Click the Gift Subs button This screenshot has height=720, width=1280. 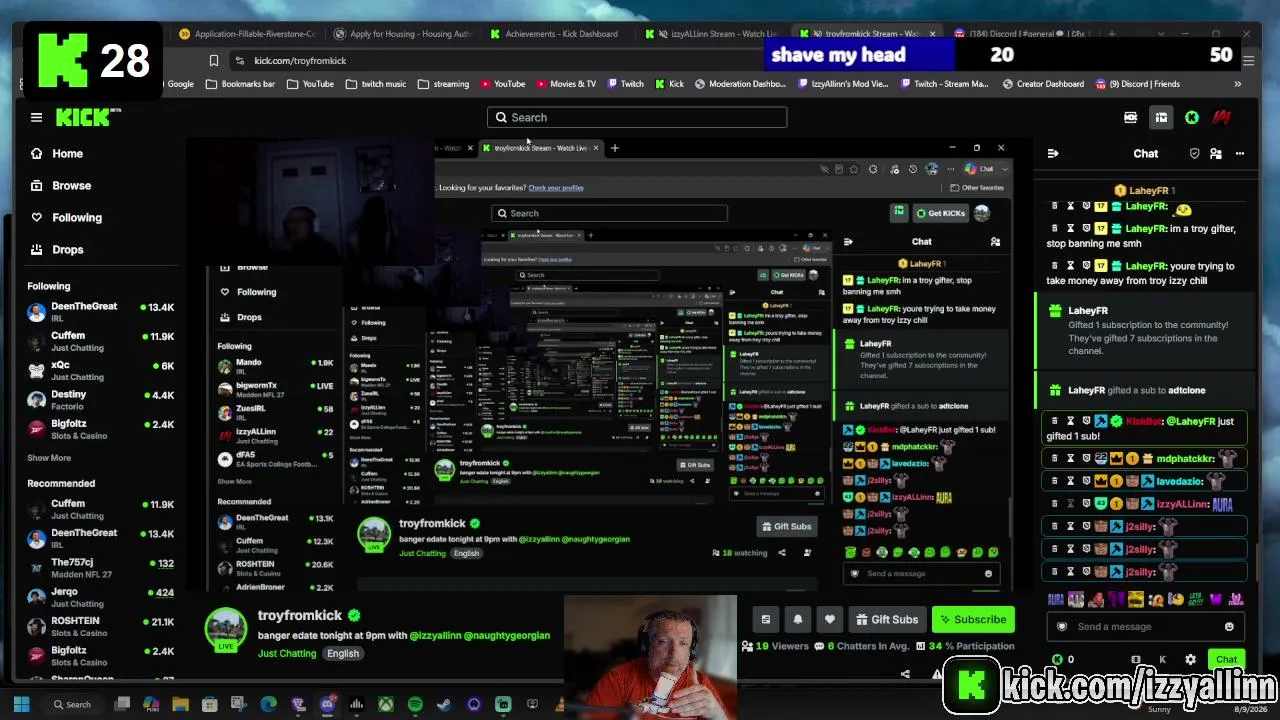tap(885, 619)
